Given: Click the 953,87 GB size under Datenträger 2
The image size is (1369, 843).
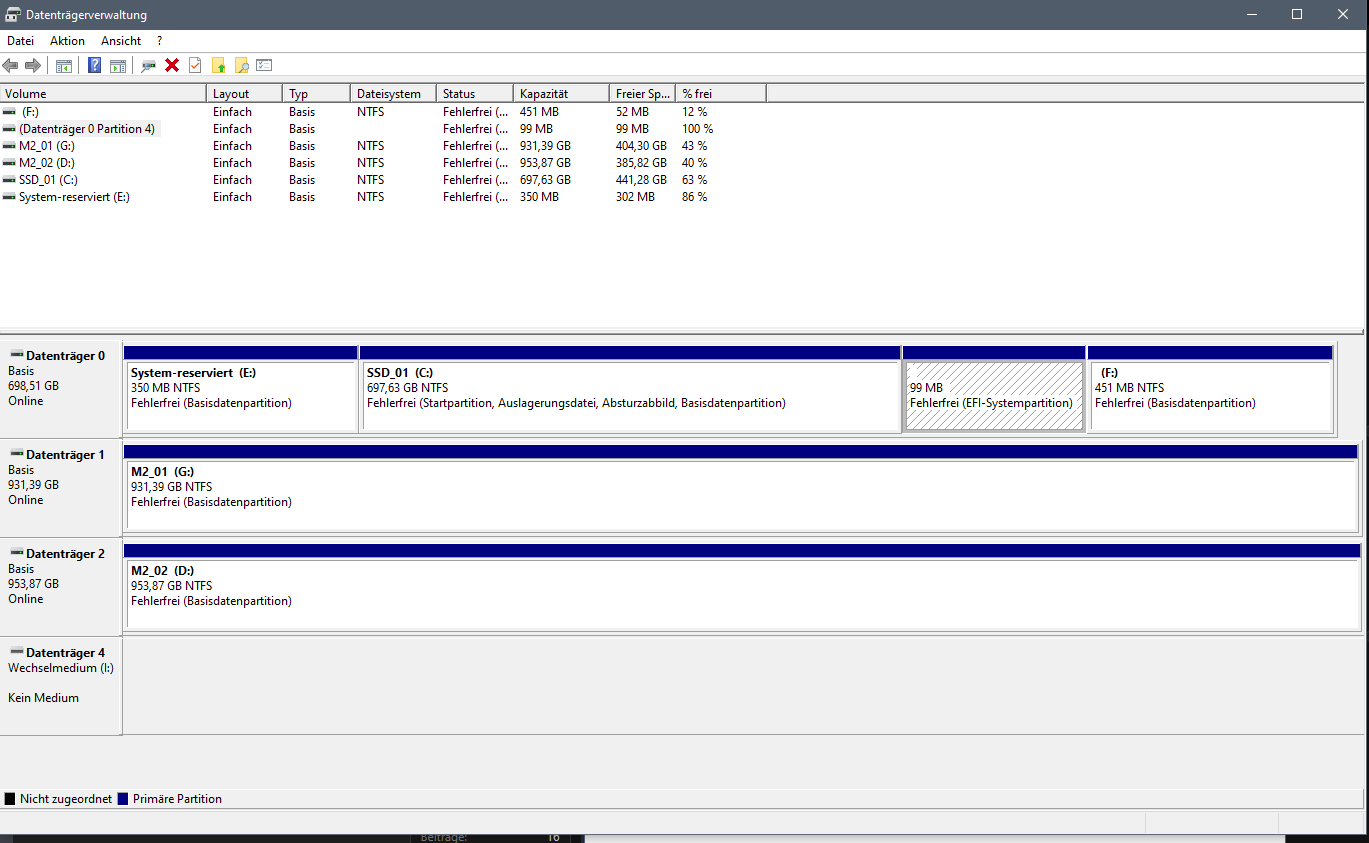Looking at the screenshot, I should point(33,584).
